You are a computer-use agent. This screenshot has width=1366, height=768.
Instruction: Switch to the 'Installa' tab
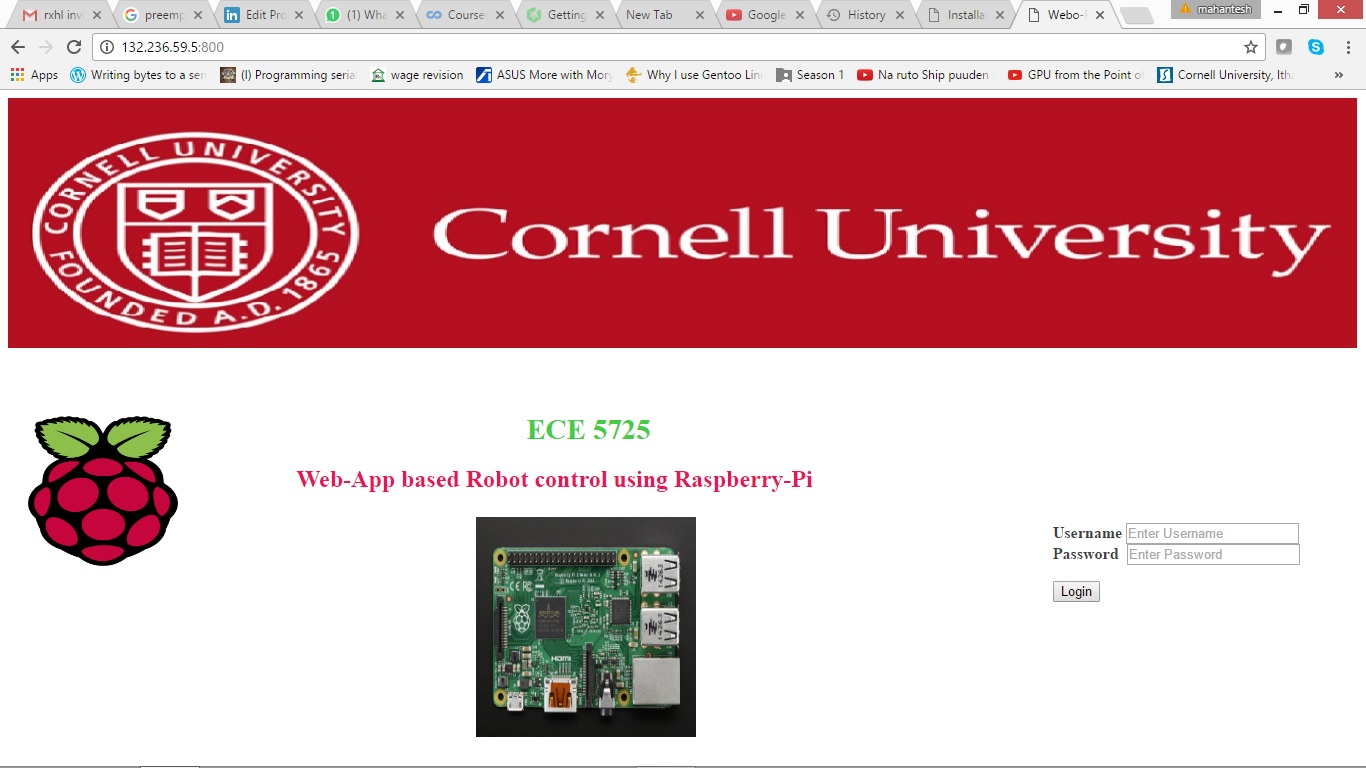click(x=965, y=15)
